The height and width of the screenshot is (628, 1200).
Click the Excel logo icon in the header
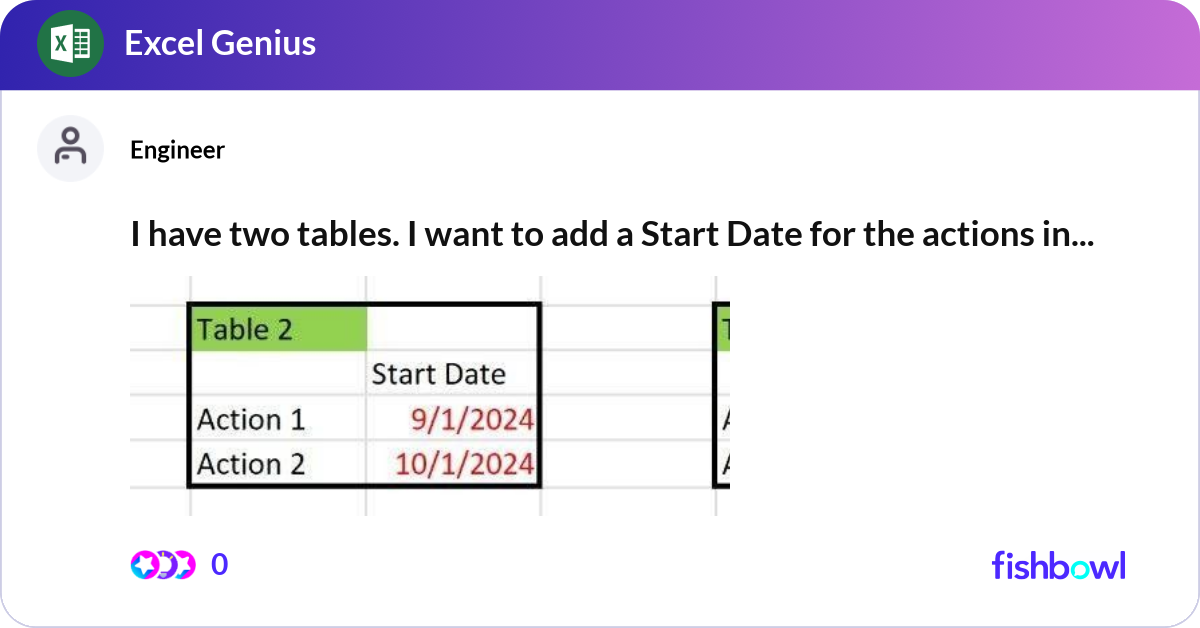tap(70, 43)
